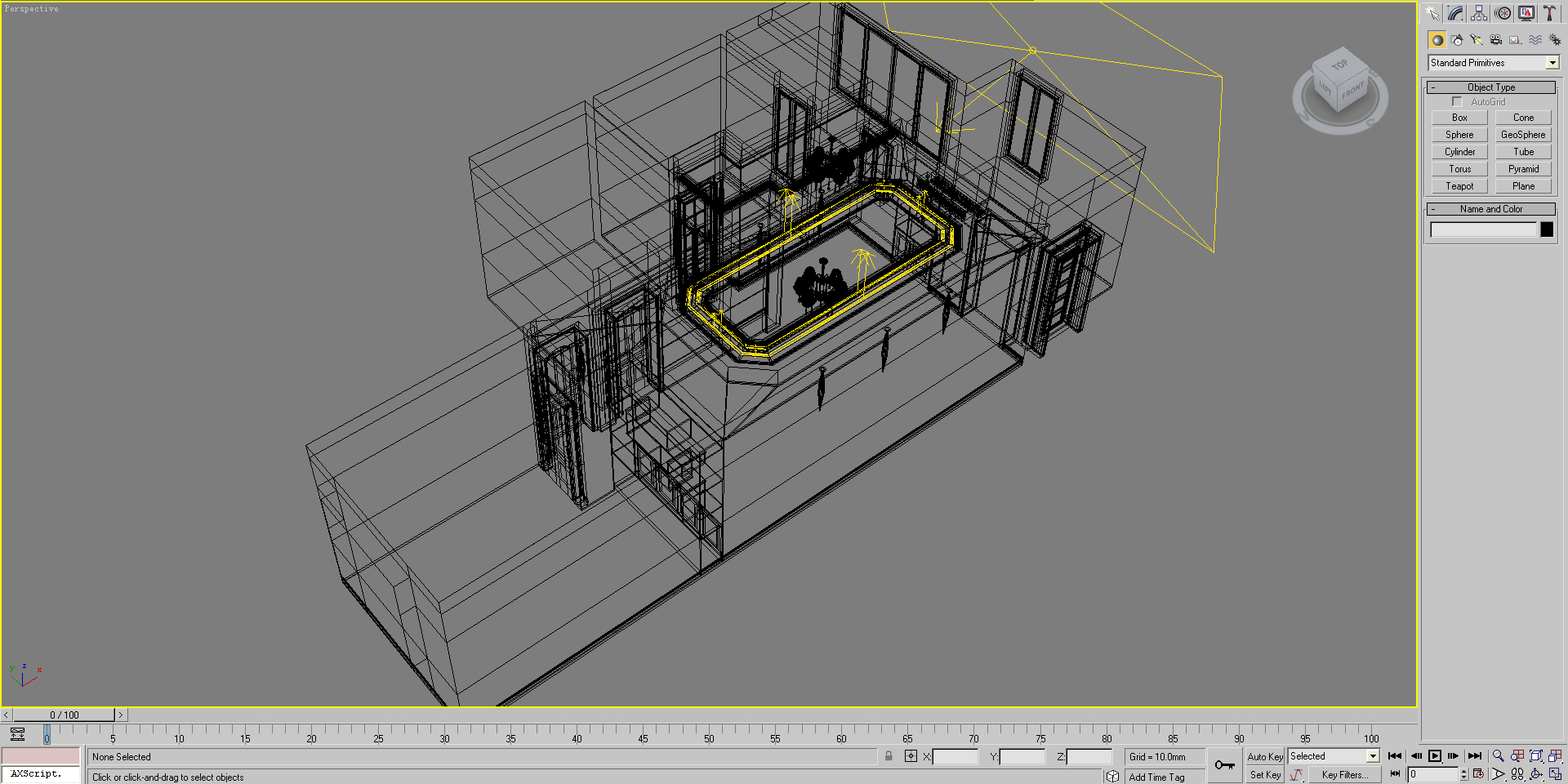The height and width of the screenshot is (784, 1568).
Task: Click the black object color swatch
Action: coord(1547,229)
